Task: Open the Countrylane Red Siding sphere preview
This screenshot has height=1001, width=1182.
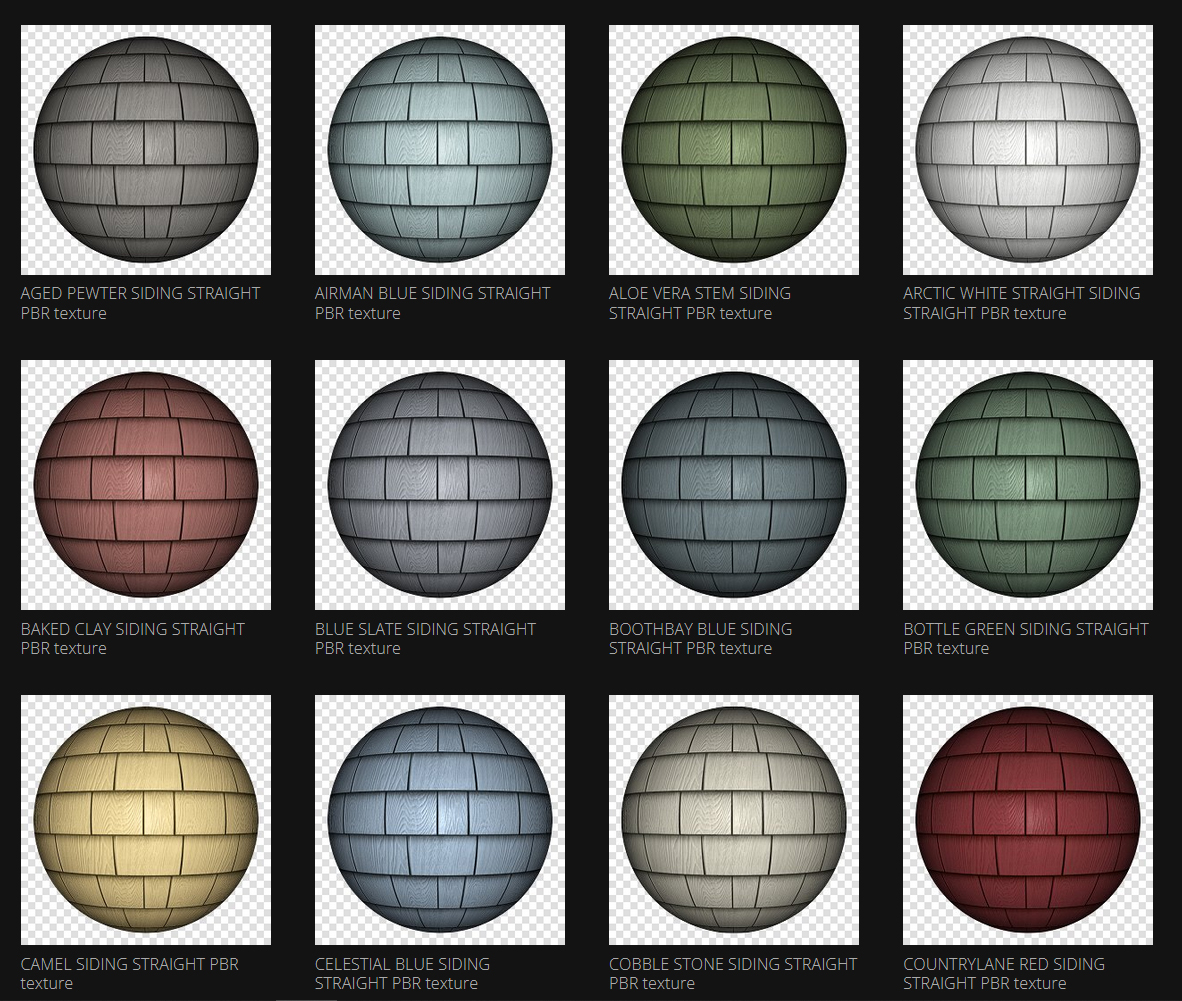Action: [1026, 820]
